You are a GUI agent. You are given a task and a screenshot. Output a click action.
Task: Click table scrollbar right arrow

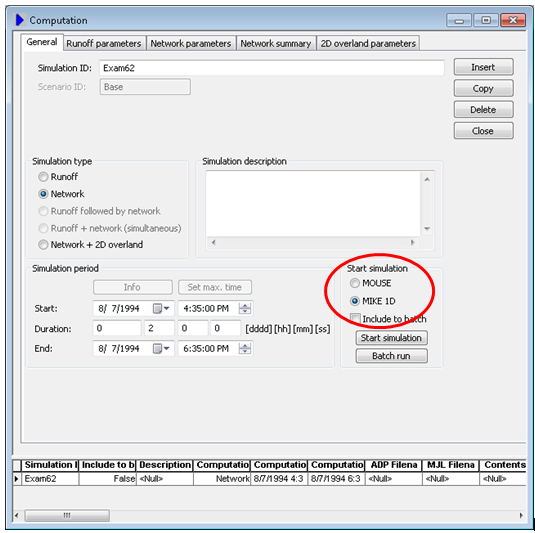[x=521, y=515]
